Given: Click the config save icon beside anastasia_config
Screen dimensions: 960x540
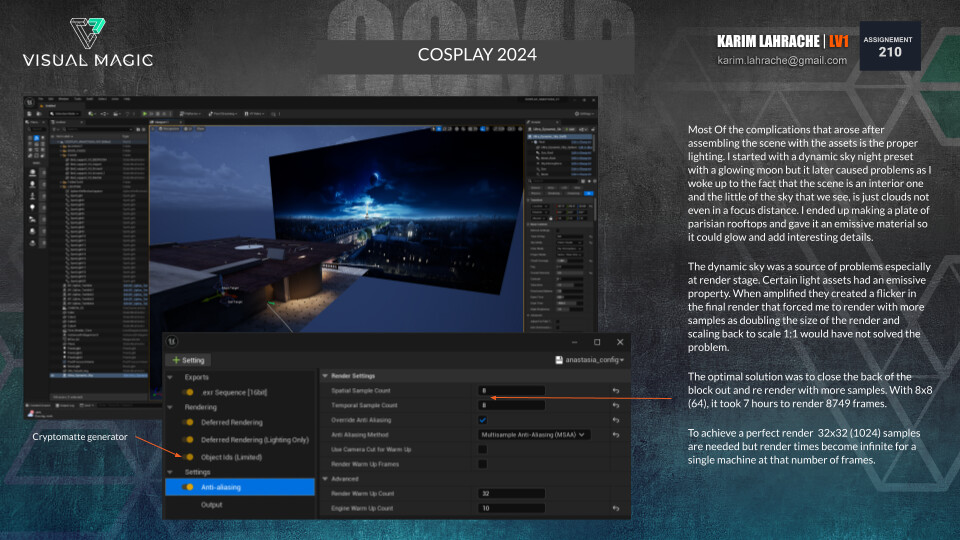Looking at the screenshot, I should (559, 360).
